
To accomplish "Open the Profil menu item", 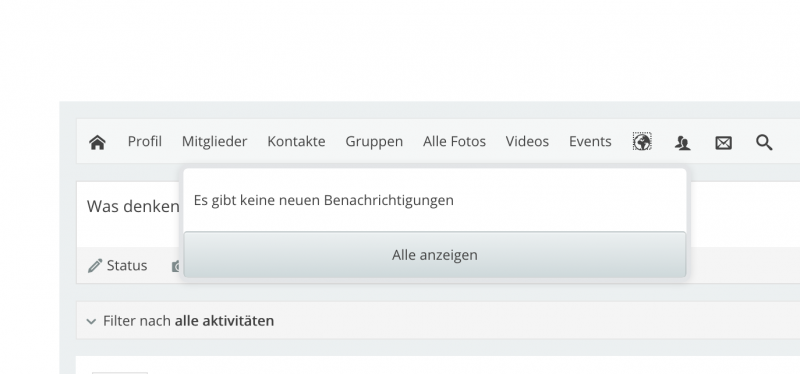I will click(144, 141).
